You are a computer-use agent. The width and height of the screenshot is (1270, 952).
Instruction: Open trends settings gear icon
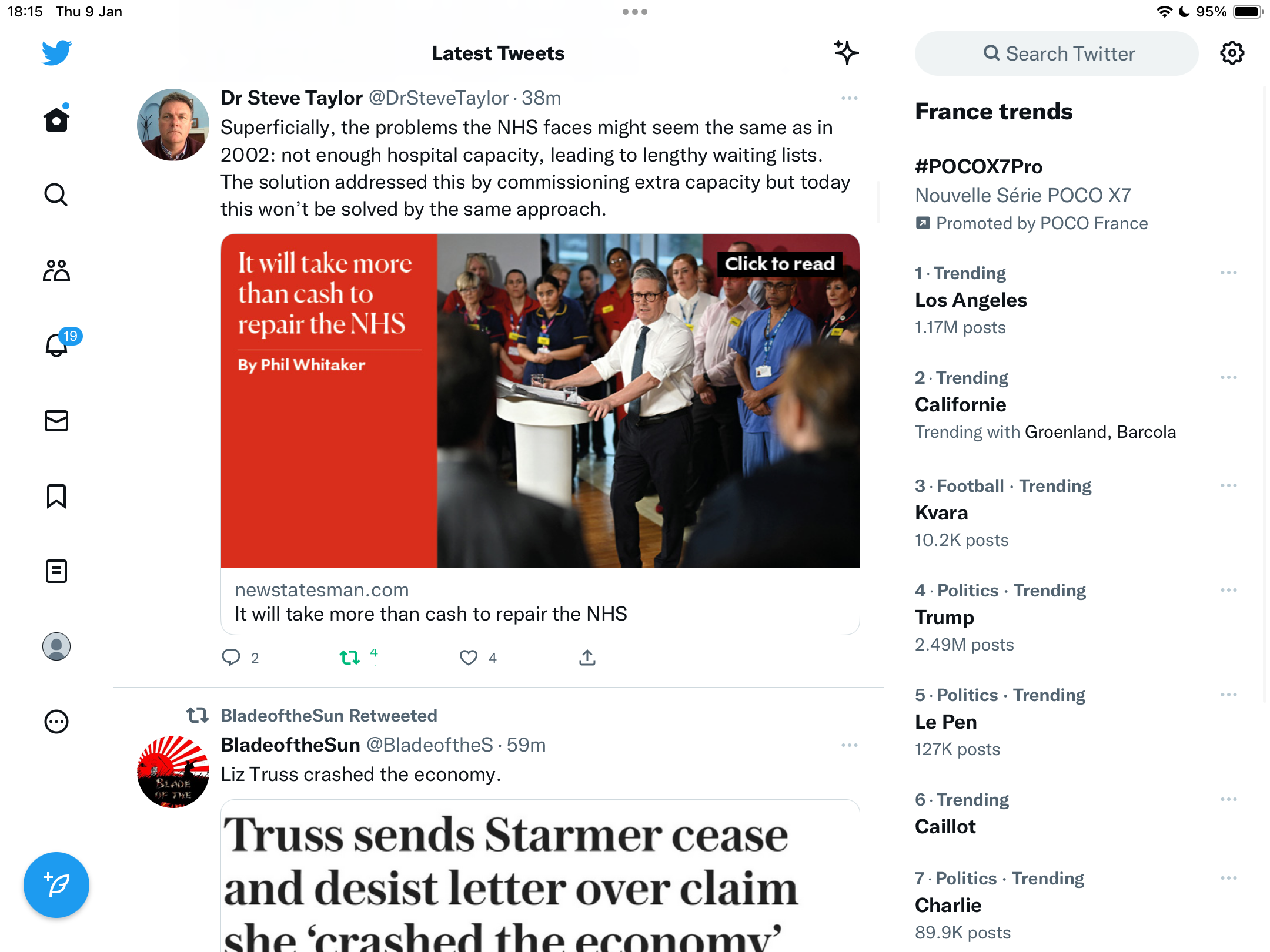tap(1232, 53)
